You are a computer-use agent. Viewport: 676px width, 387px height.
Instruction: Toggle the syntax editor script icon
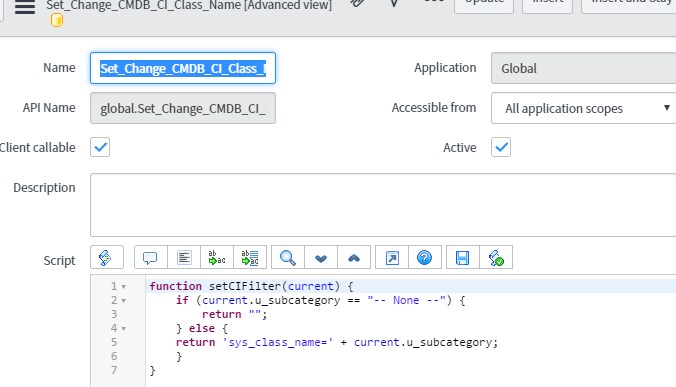(x=106, y=257)
